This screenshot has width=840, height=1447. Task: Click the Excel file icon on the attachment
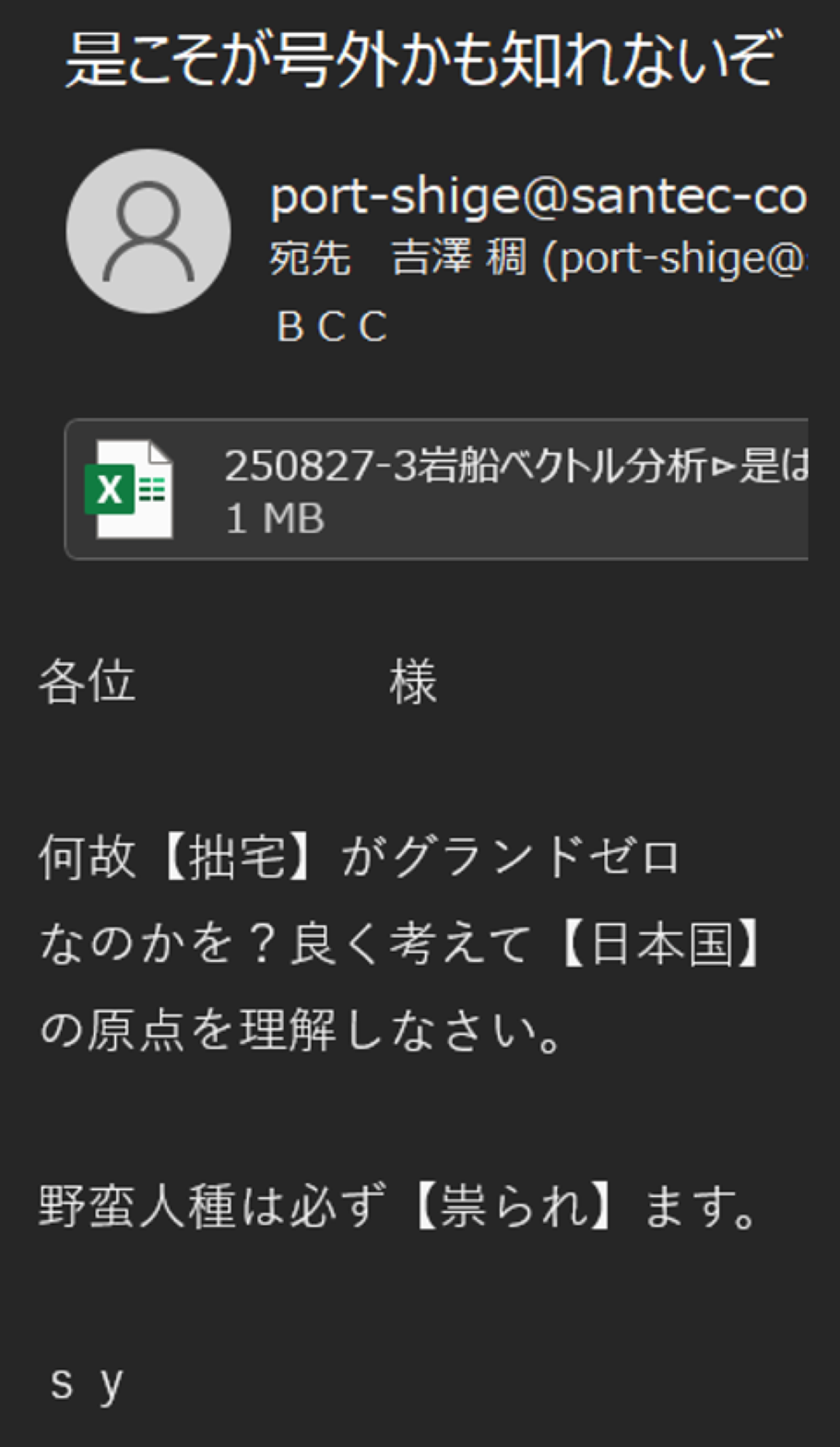click(129, 489)
